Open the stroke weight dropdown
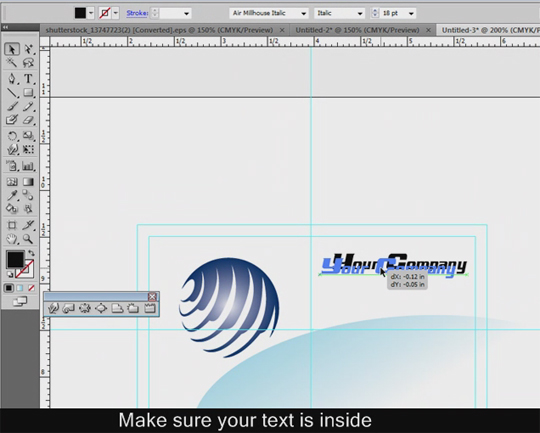Screen dimensions: 540x433 186,13
